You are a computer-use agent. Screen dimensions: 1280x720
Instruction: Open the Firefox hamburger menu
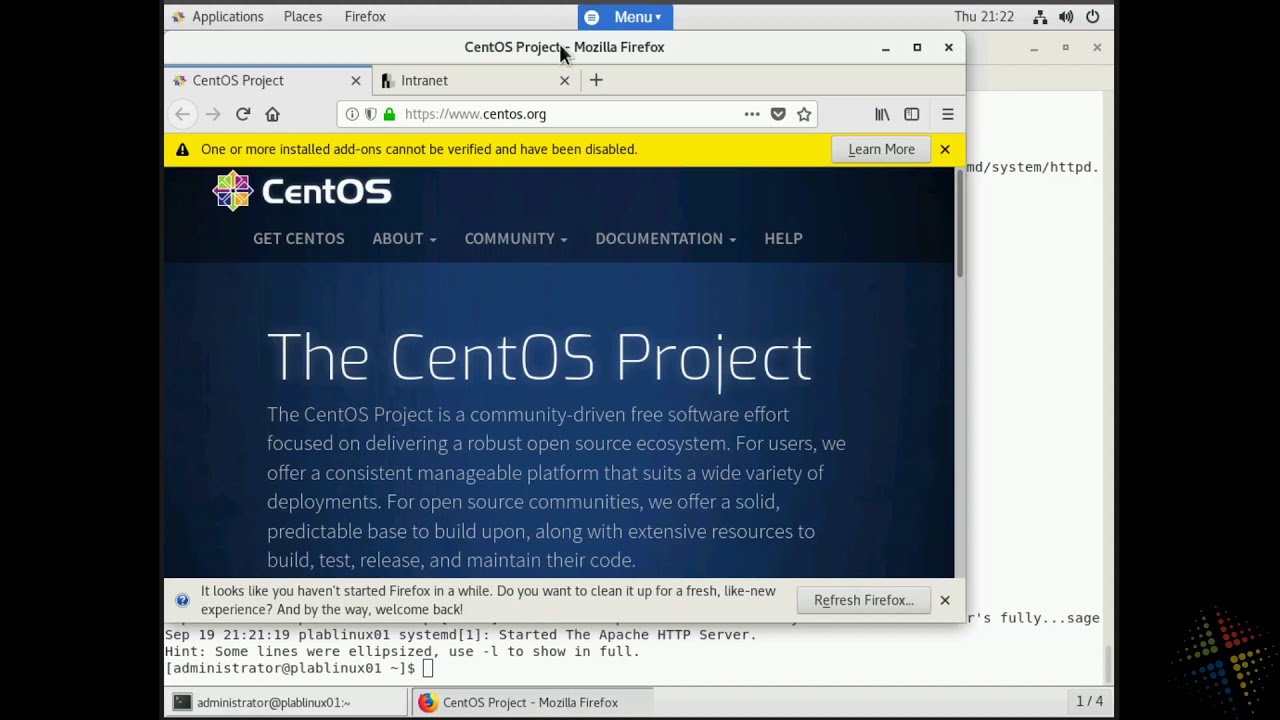[x=948, y=114]
